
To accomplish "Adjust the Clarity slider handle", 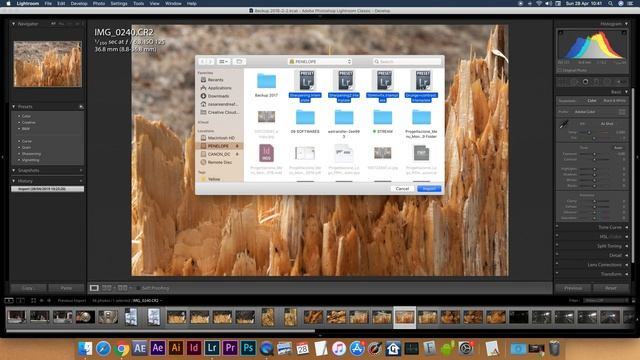I will coord(594,201).
